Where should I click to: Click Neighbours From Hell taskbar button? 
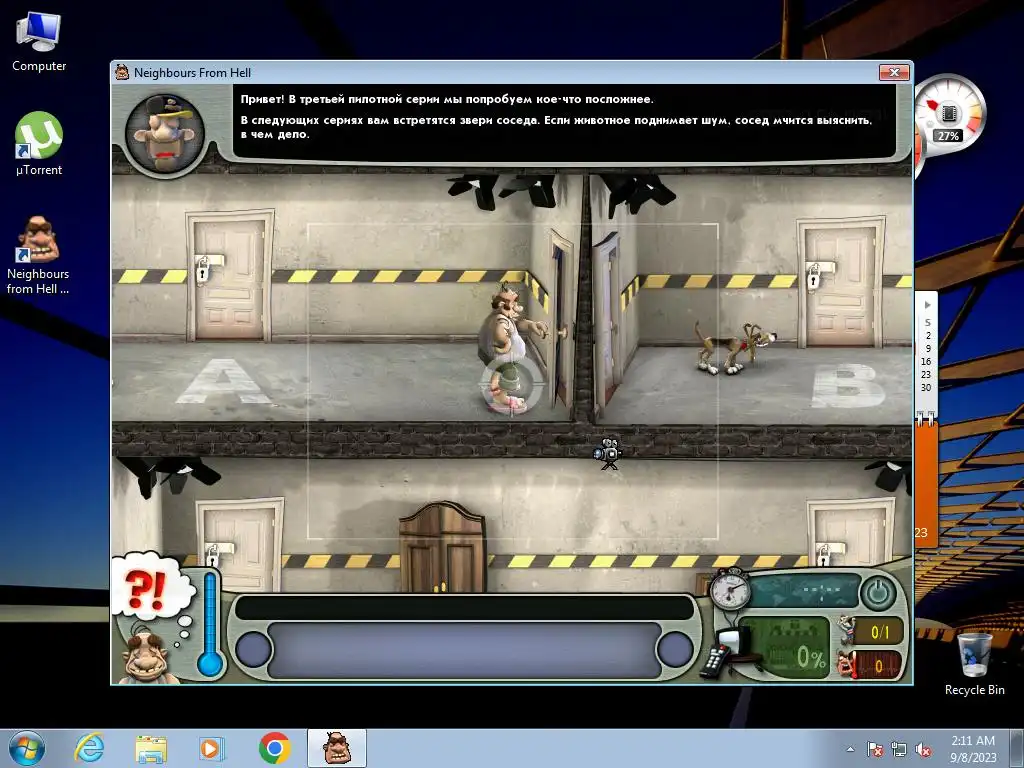[337, 748]
